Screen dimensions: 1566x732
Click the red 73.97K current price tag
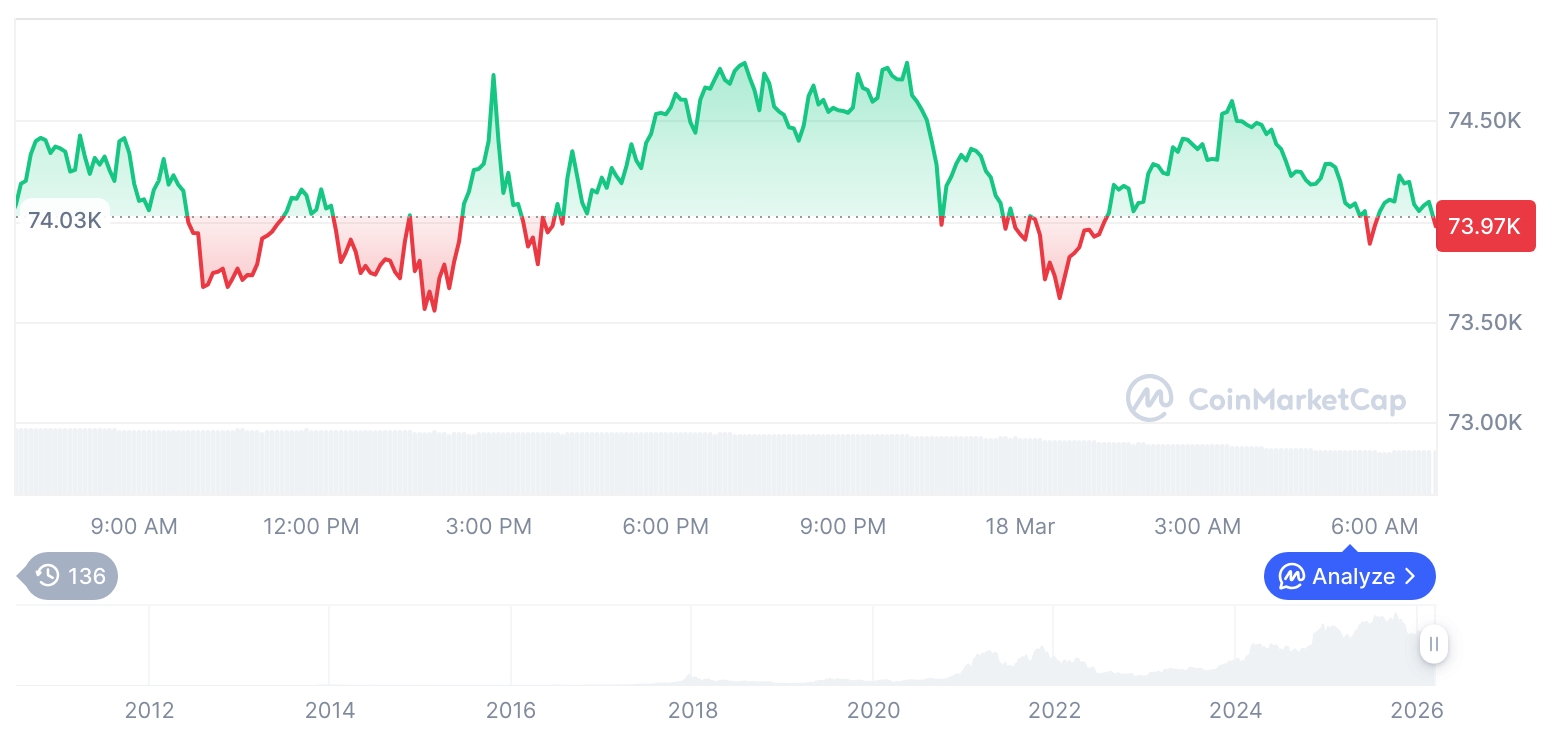click(1485, 226)
